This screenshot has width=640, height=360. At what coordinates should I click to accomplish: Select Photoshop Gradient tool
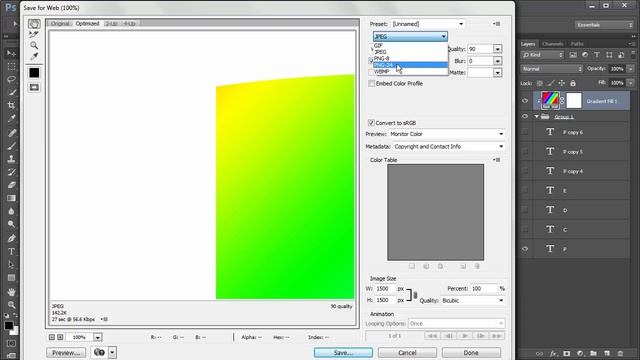11,198
